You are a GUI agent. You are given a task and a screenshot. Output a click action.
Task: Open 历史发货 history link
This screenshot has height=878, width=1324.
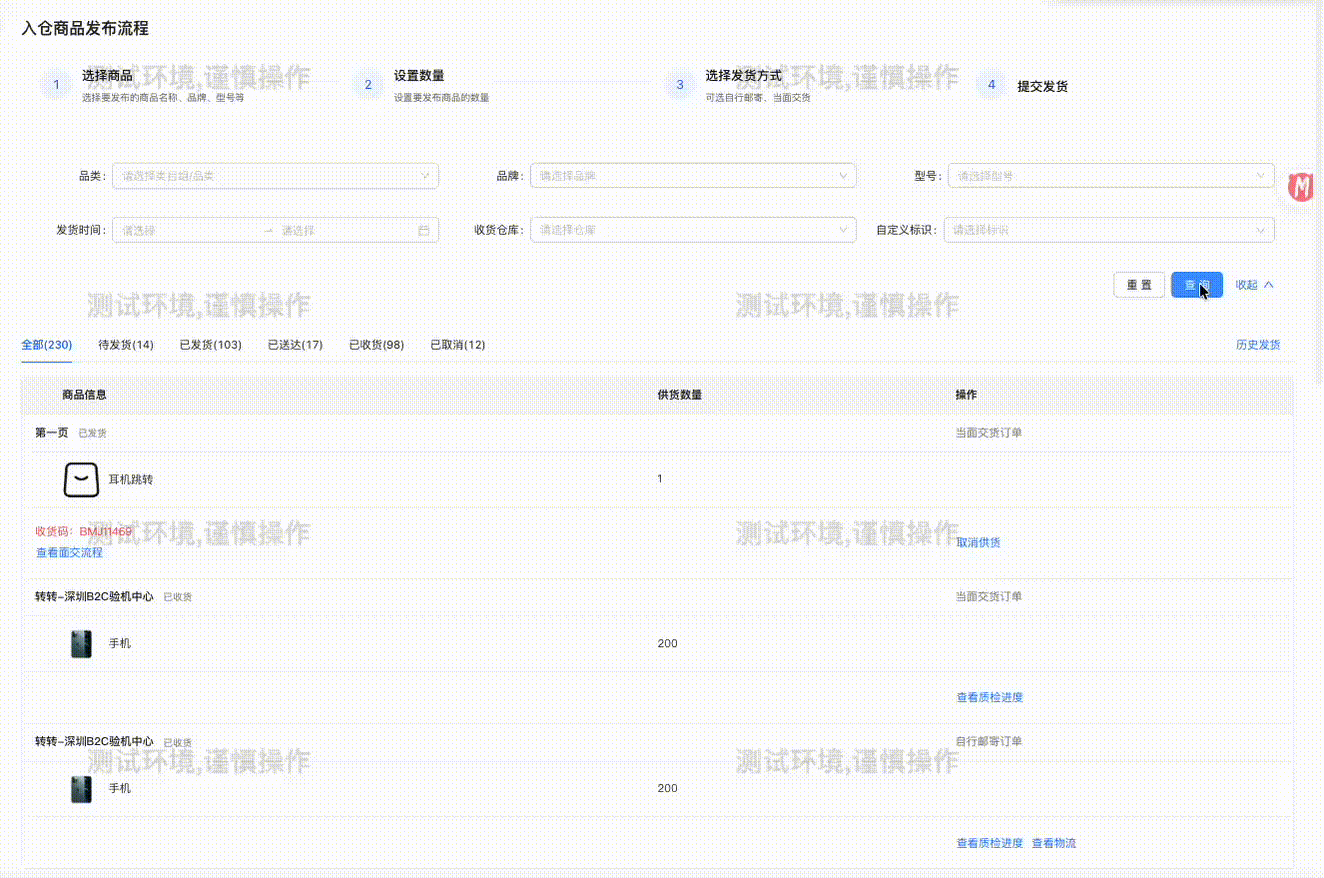pyautogui.click(x=1259, y=344)
